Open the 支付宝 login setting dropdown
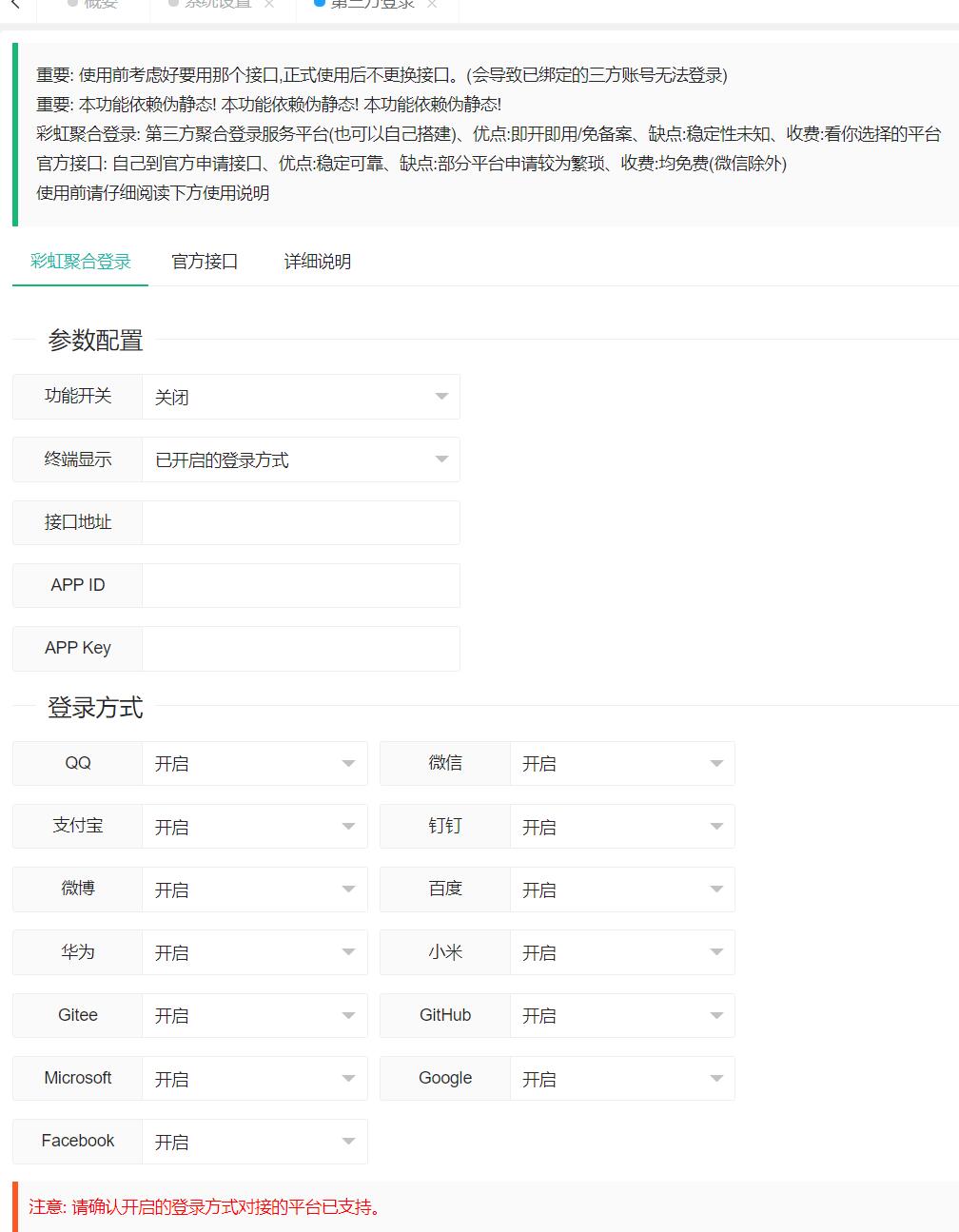 pyautogui.click(x=254, y=826)
